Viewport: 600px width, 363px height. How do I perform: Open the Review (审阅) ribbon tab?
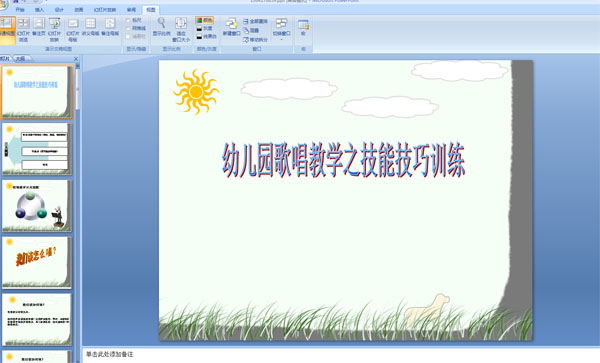point(131,10)
